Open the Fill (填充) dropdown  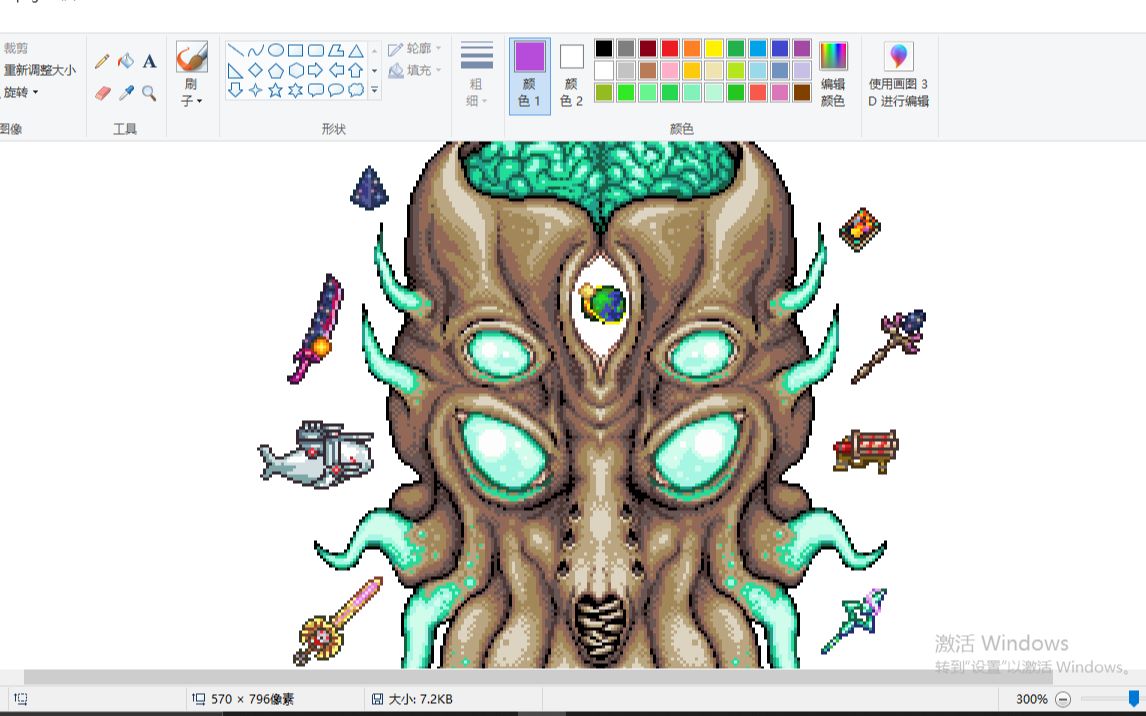tap(415, 70)
